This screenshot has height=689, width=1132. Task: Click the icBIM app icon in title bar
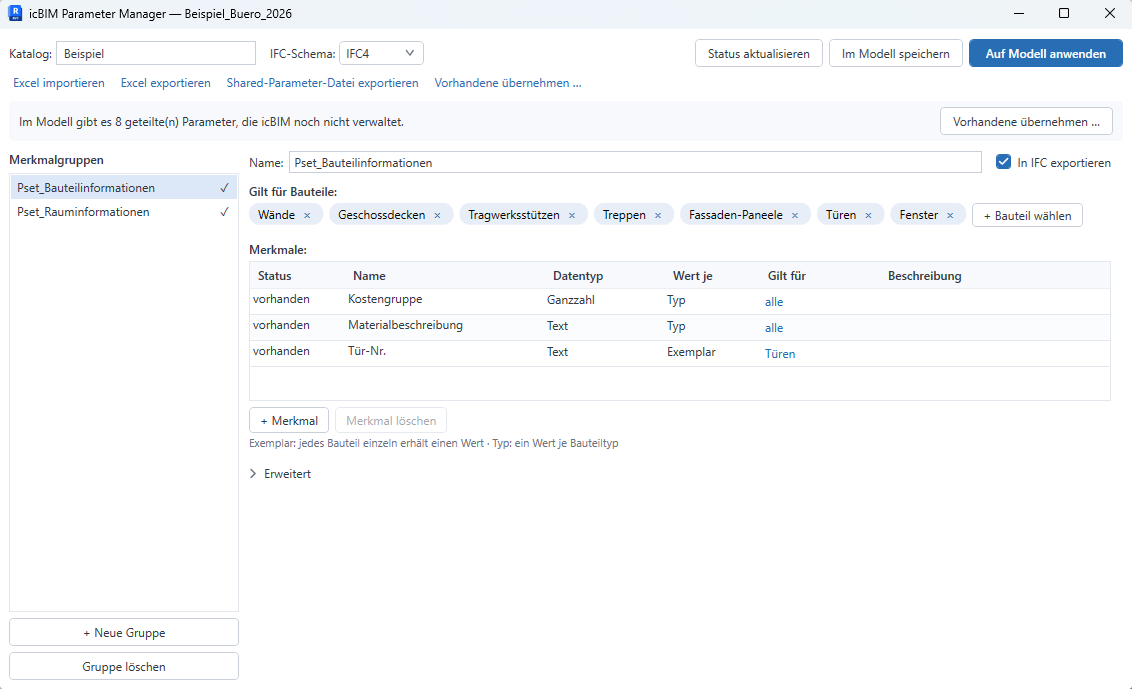click(x=15, y=13)
